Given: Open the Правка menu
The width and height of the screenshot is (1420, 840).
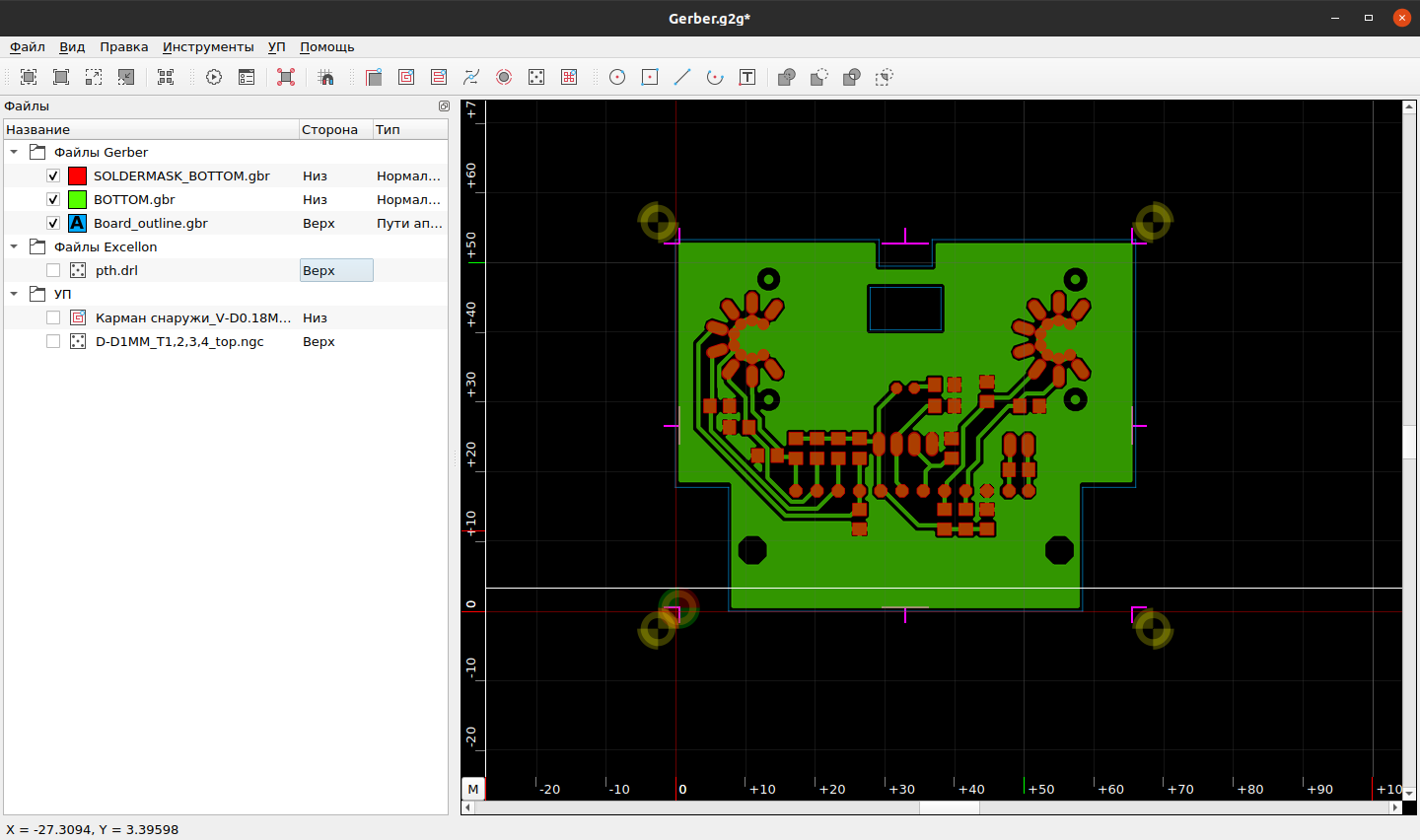Looking at the screenshot, I should 123,46.
